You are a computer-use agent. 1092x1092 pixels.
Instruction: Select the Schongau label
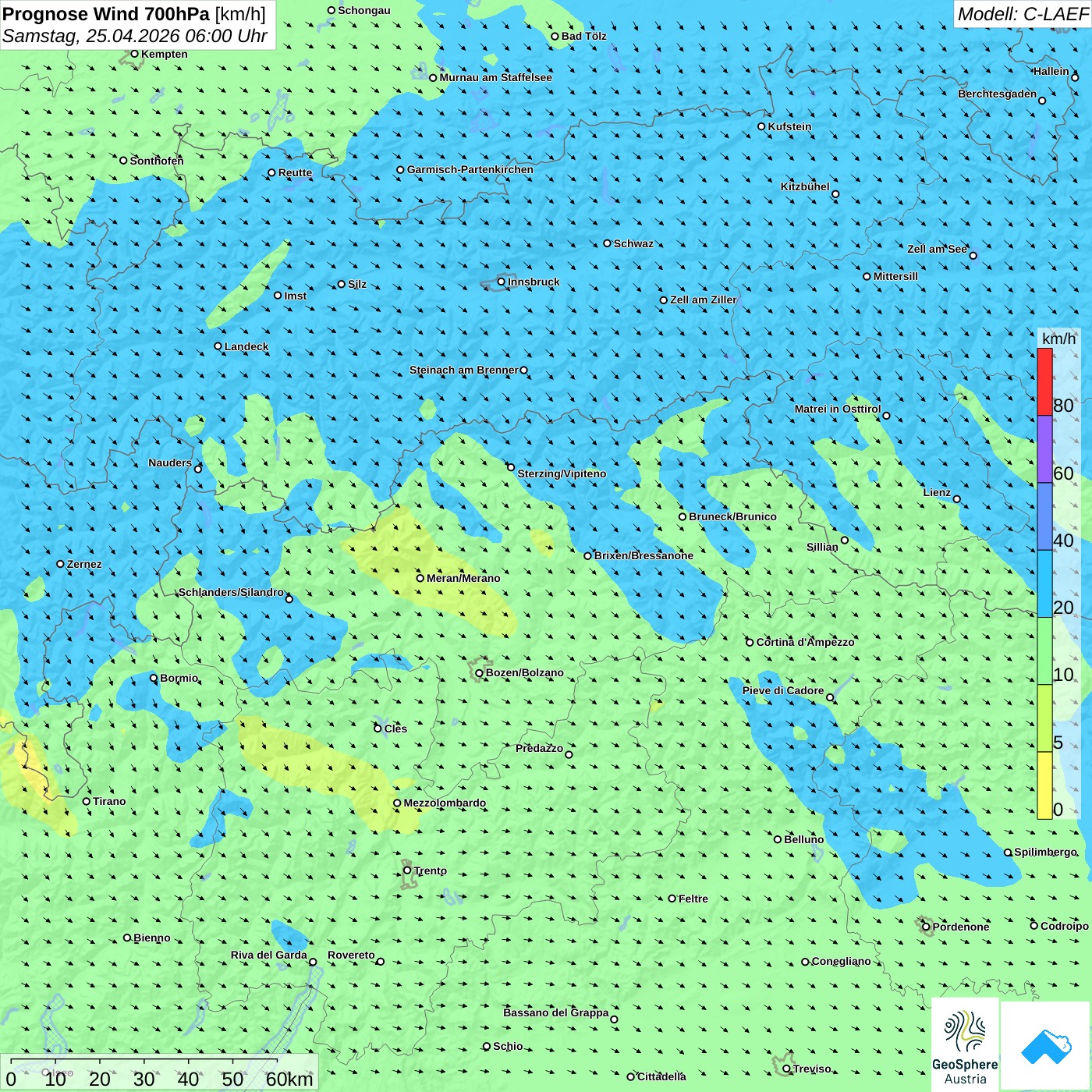[x=363, y=10]
